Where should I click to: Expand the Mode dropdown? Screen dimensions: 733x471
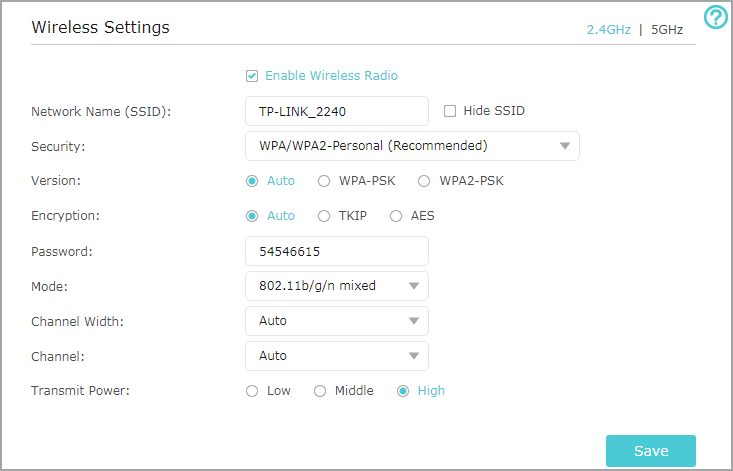tap(336, 286)
